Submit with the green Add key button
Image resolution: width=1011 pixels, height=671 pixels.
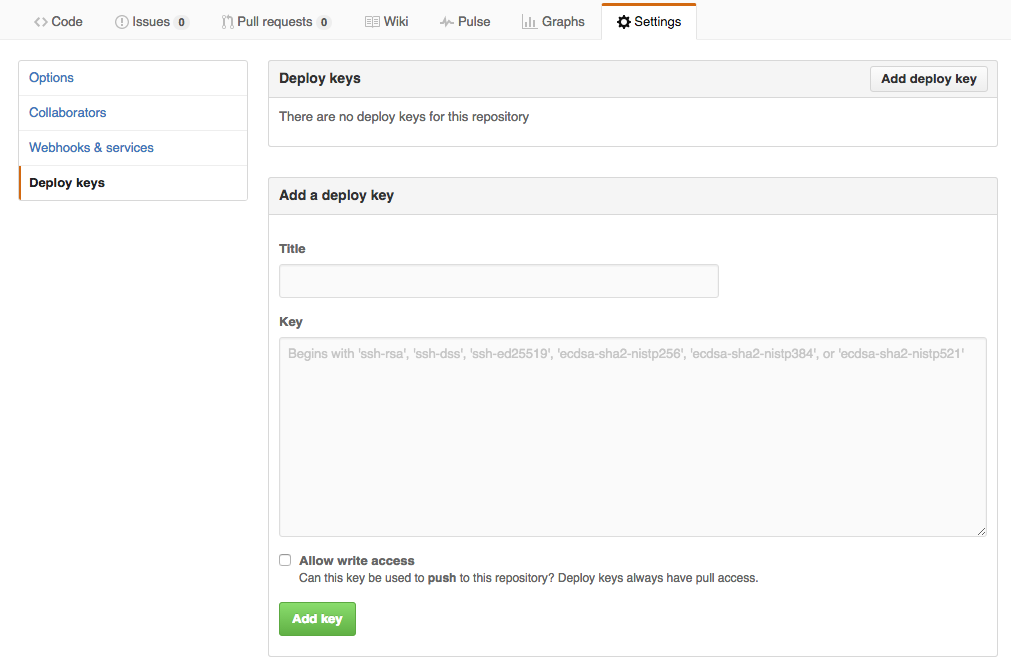click(x=317, y=619)
